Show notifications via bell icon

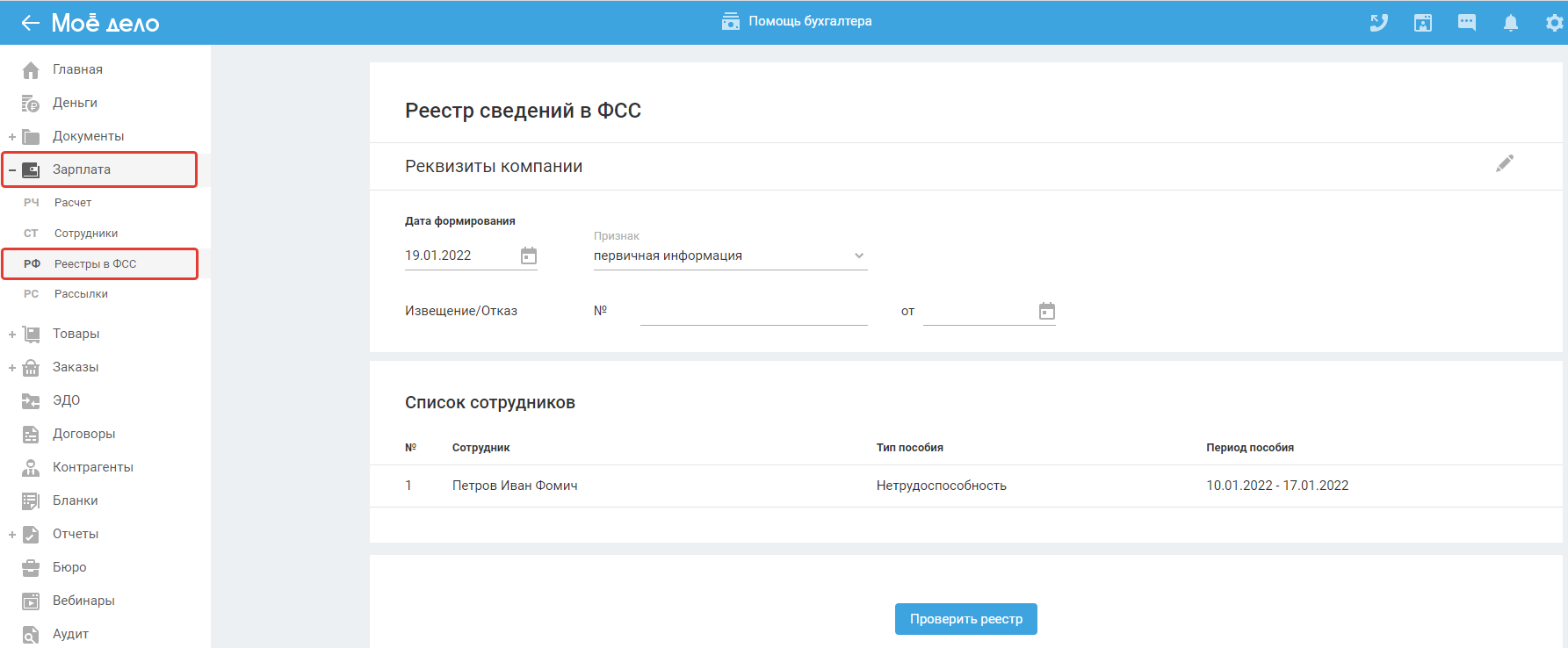pos(1511,23)
